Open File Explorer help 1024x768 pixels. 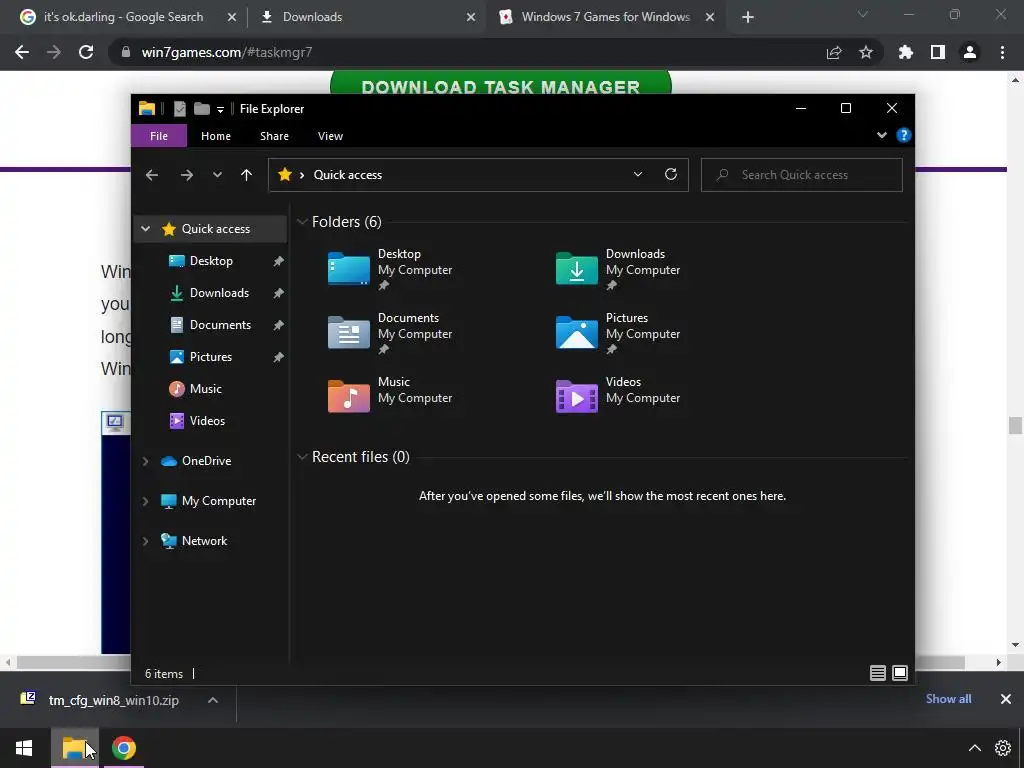coord(904,135)
